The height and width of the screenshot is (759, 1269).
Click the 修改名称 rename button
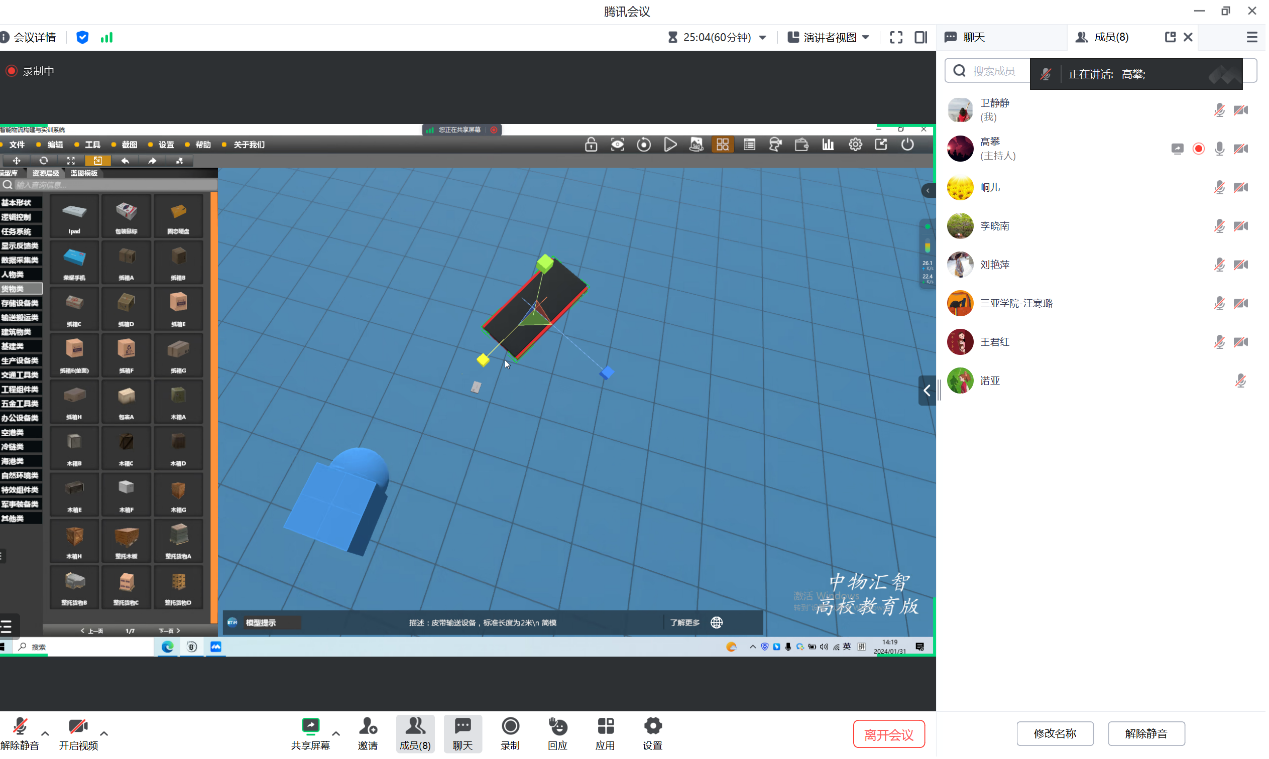[1054, 733]
